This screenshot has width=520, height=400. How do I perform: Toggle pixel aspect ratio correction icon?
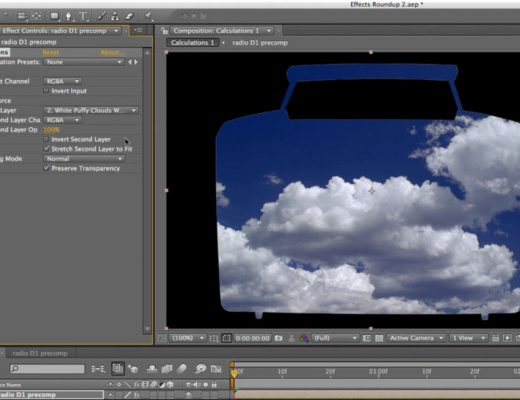click(496, 338)
